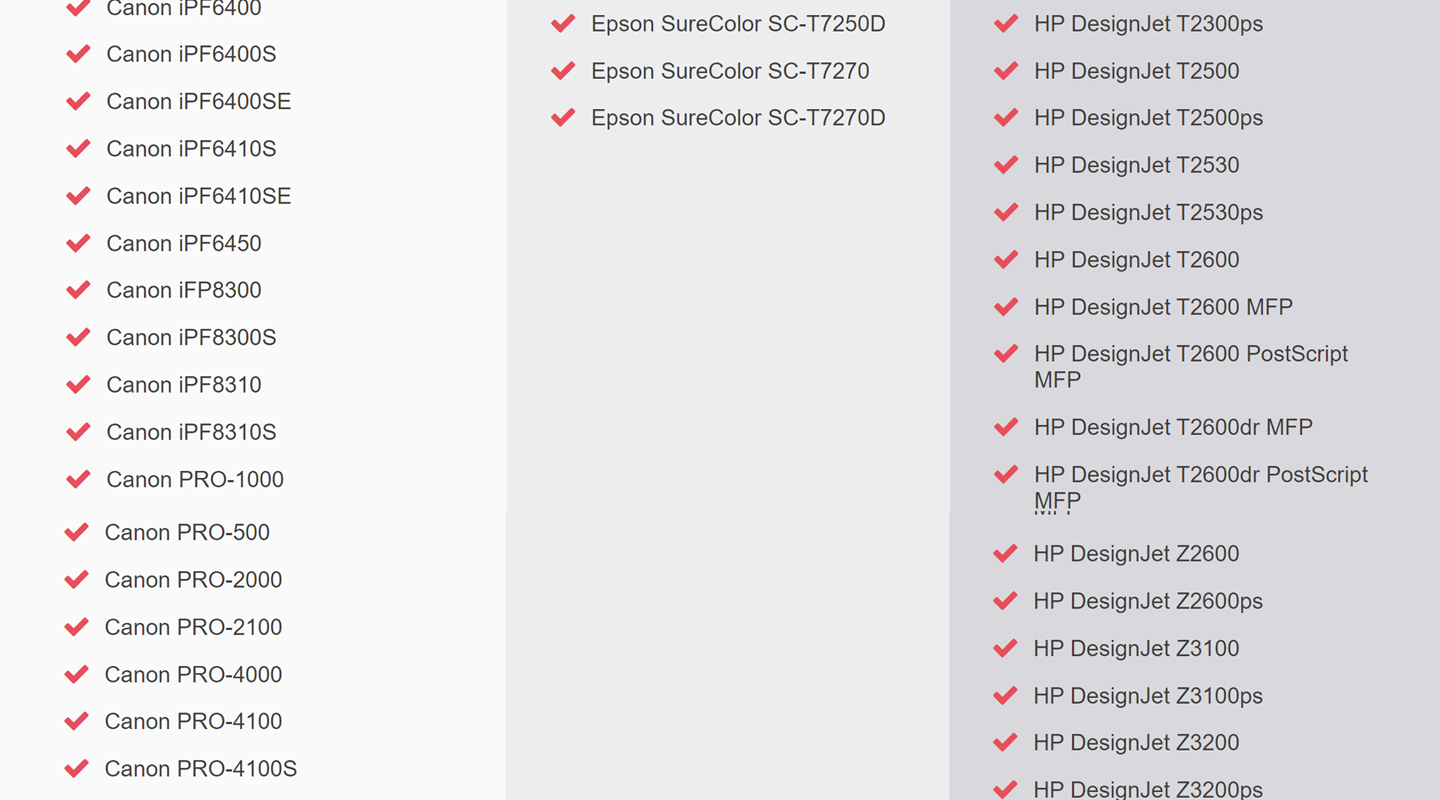1440x800 pixels.
Task: Click the Canon iPF6410SE list item
Action: [x=199, y=196]
